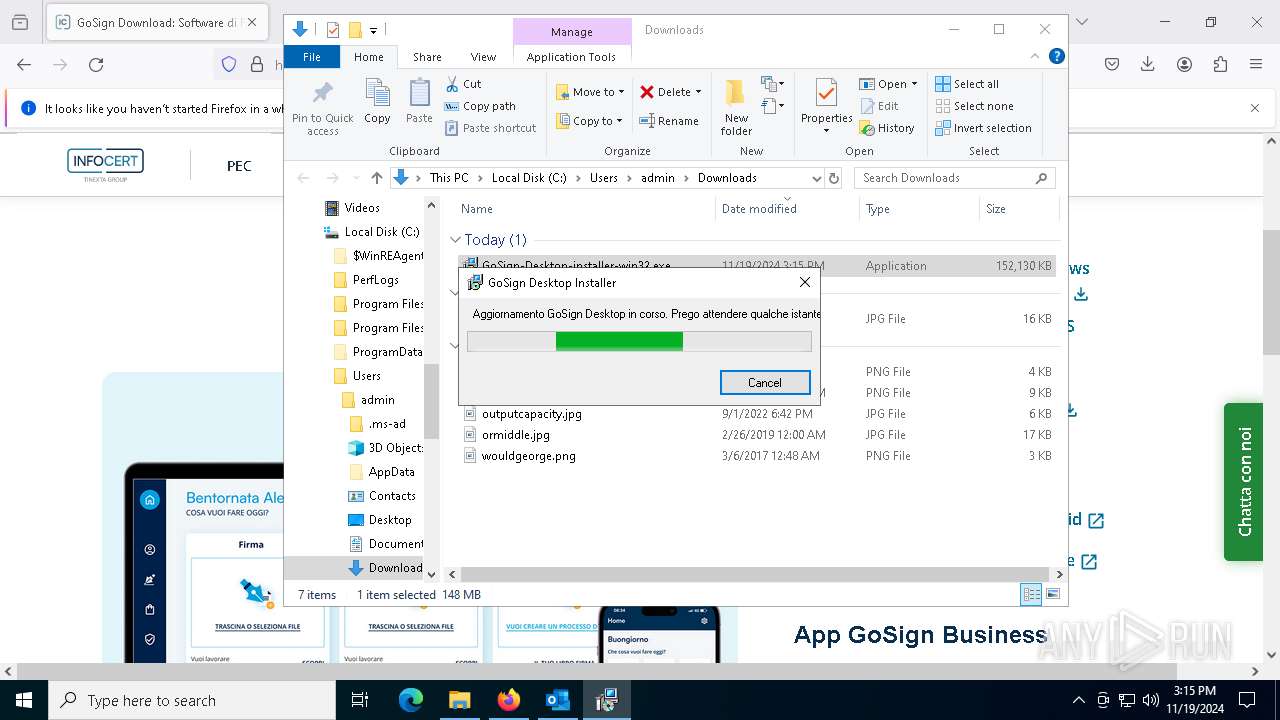This screenshot has width=1280, height=720.
Task: Open file History from the ribbon
Action: (886, 128)
